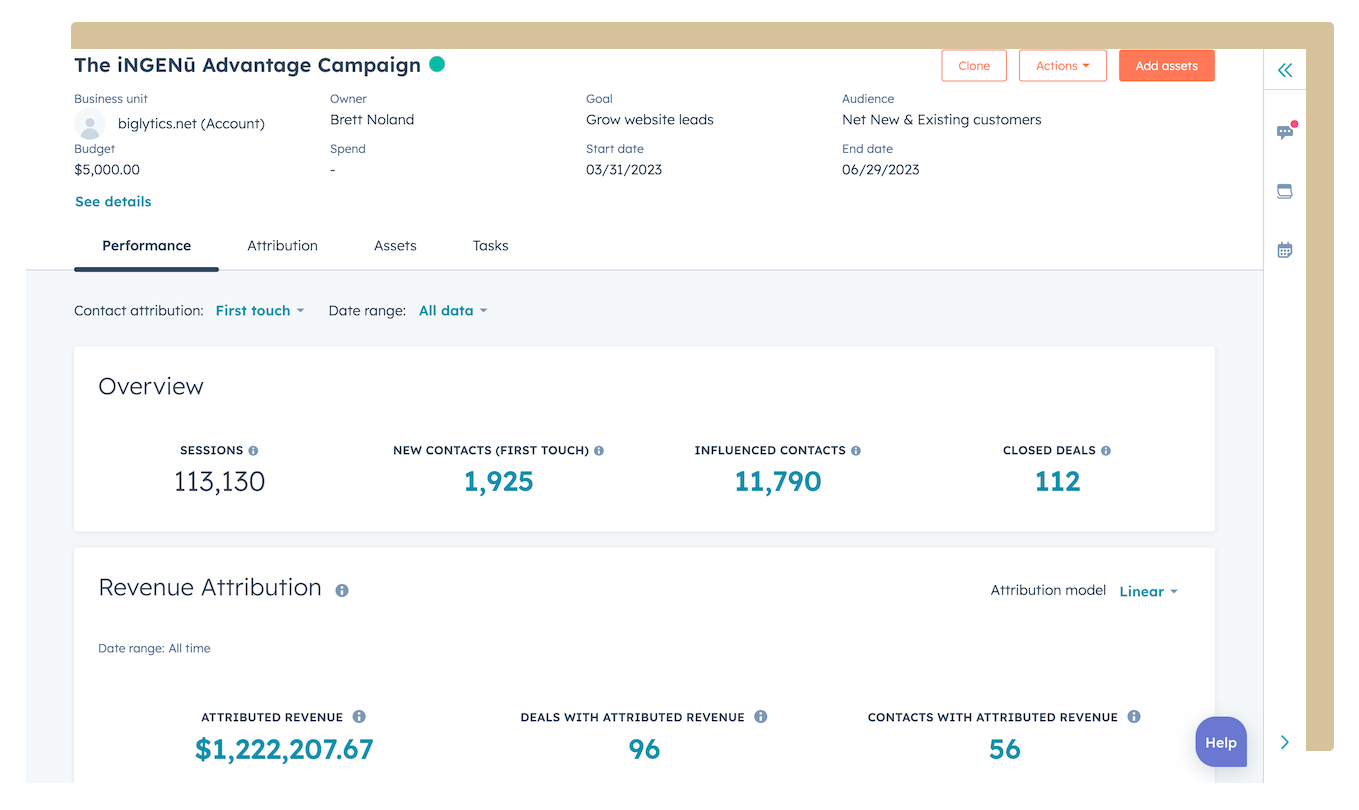Image resolution: width=1359 pixels, height=810 pixels.
Task: Open the window panel icon in sidebar
Action: (x=1285, y=191)
